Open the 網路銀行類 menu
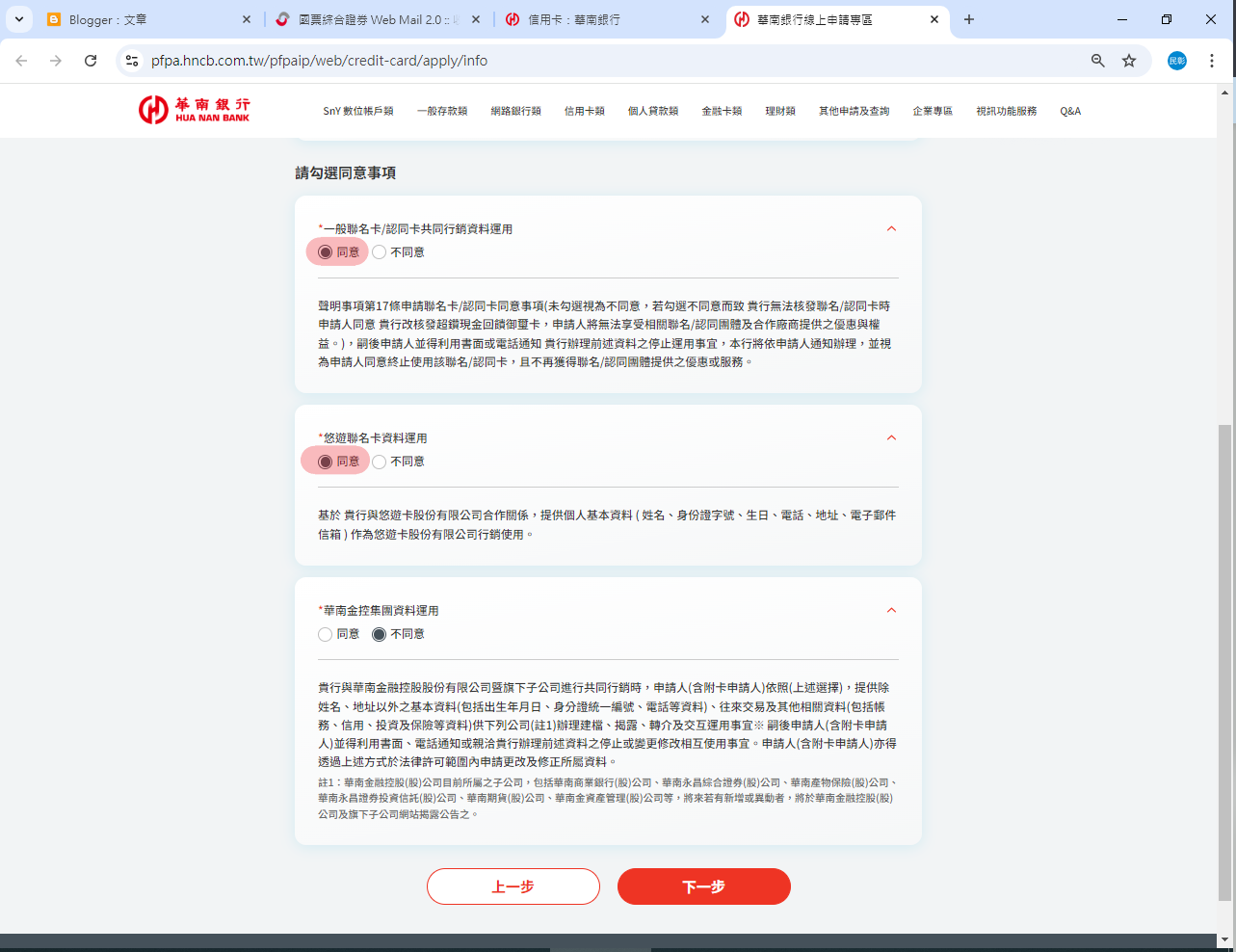 pyautogui.click(x=515, y=111)
